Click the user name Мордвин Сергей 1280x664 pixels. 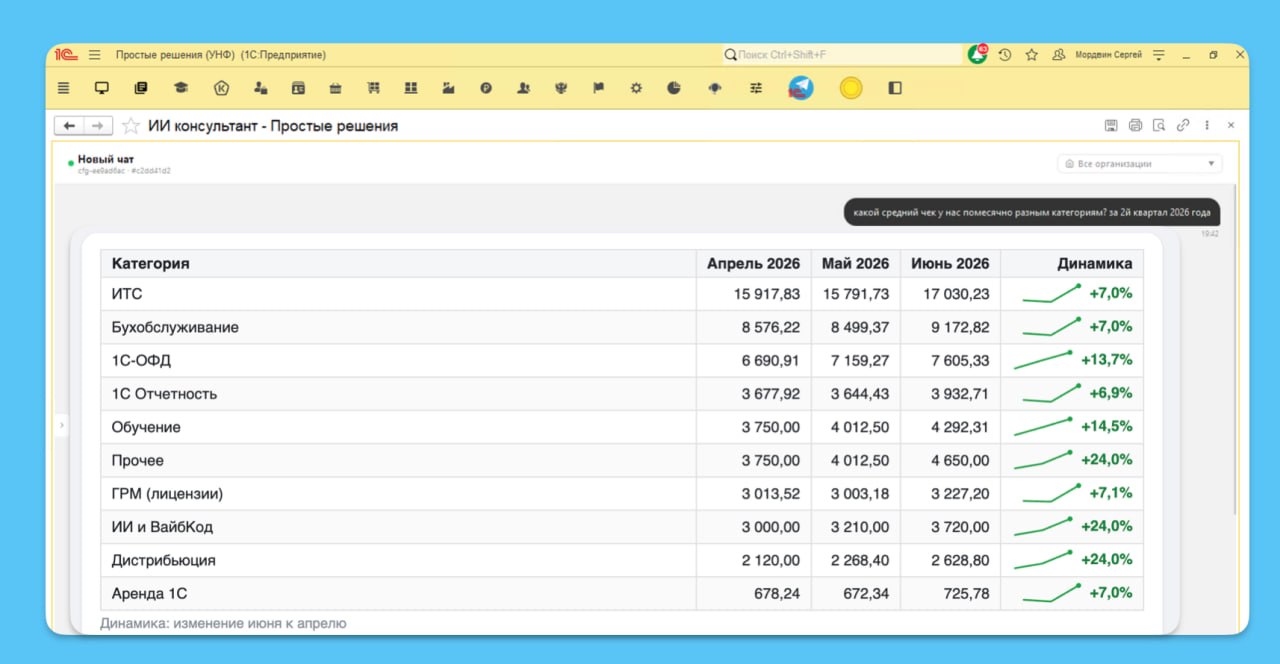pos(1108,55)
